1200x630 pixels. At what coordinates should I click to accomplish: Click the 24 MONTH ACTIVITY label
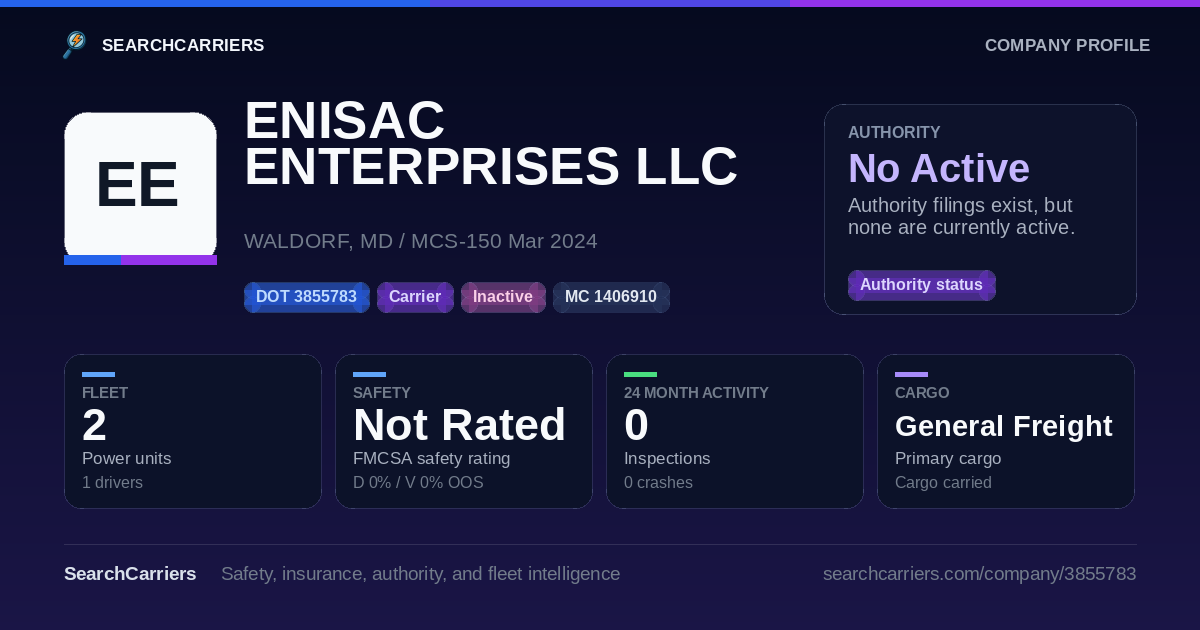point(696,393)
